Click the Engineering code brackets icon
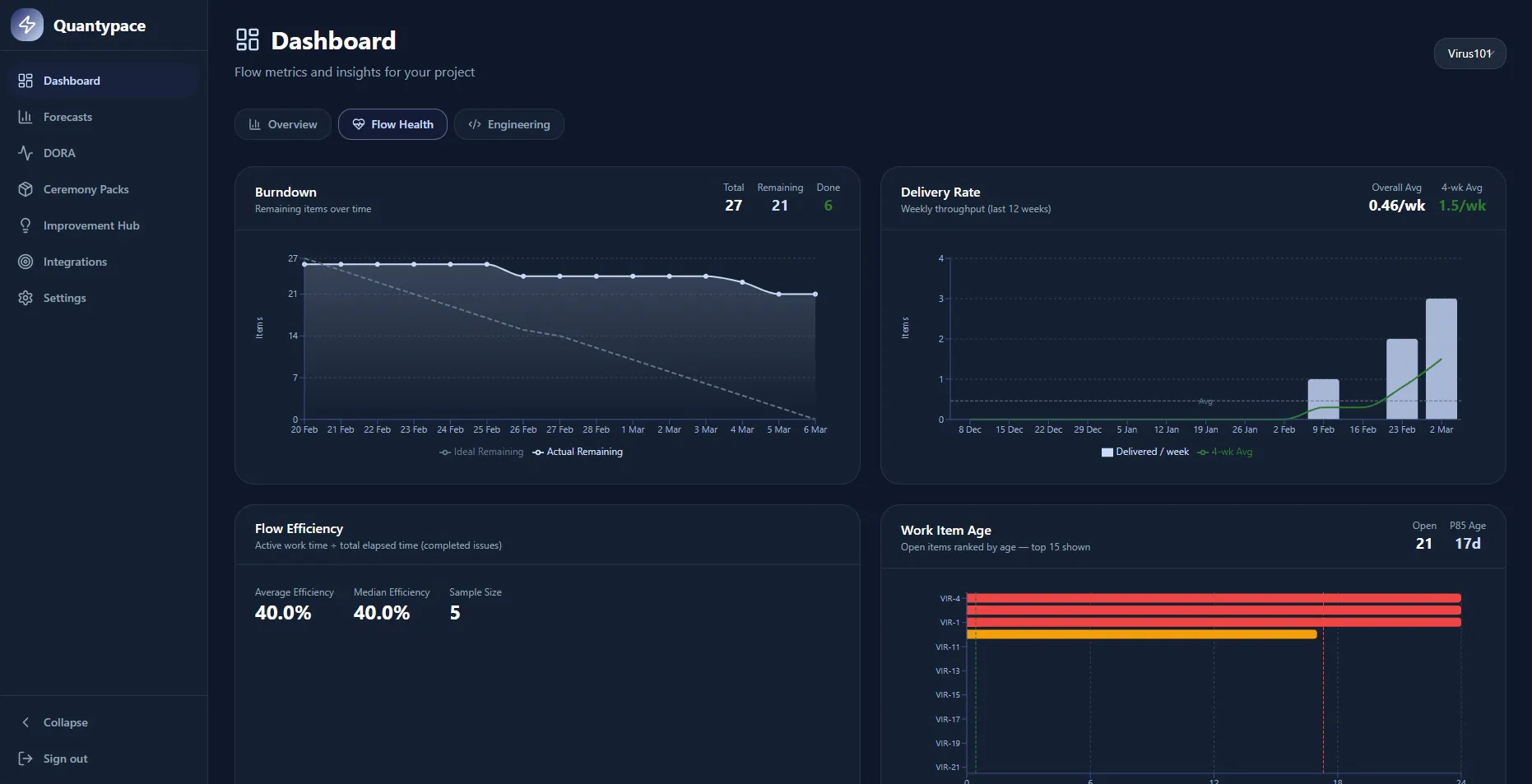Image resolution: width=1532 pixels, height=784 pixels. pos(475,124)
